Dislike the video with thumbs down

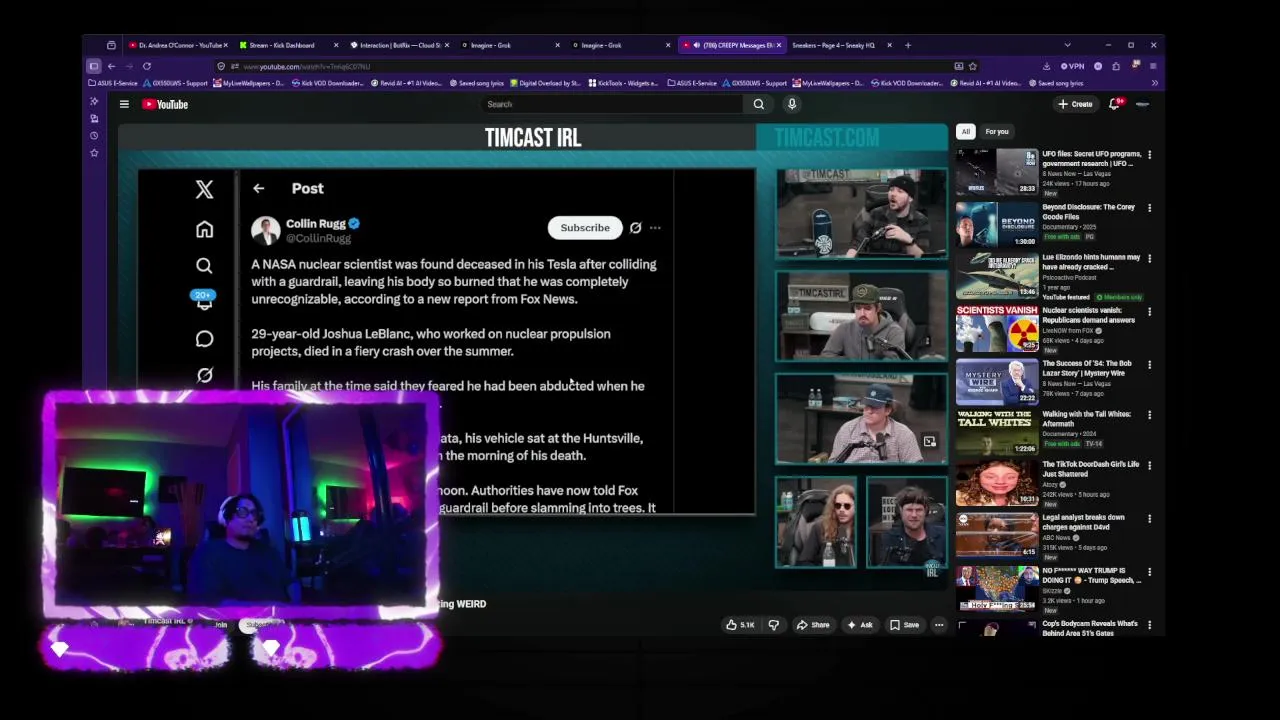(x=773, y=625)
